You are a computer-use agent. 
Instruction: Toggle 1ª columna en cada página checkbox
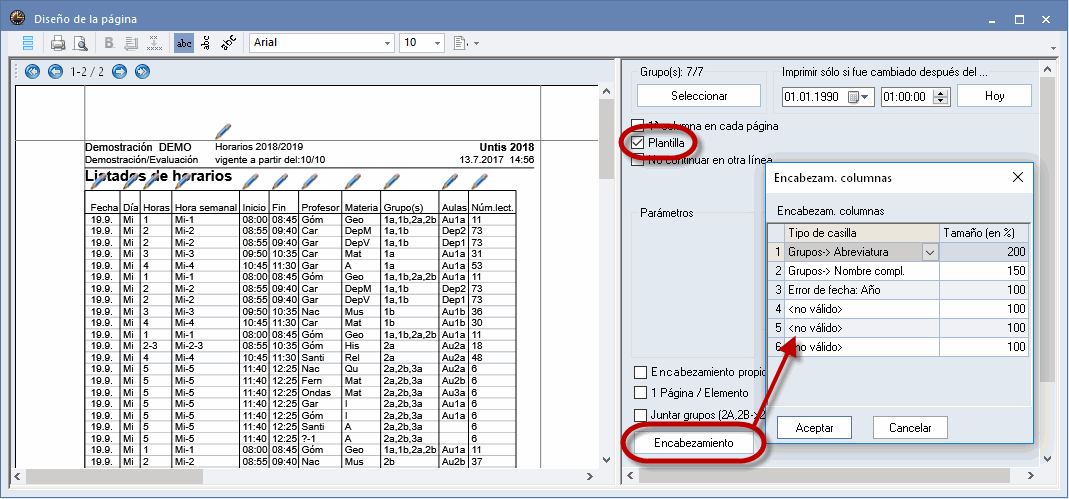tap(637, 125)
